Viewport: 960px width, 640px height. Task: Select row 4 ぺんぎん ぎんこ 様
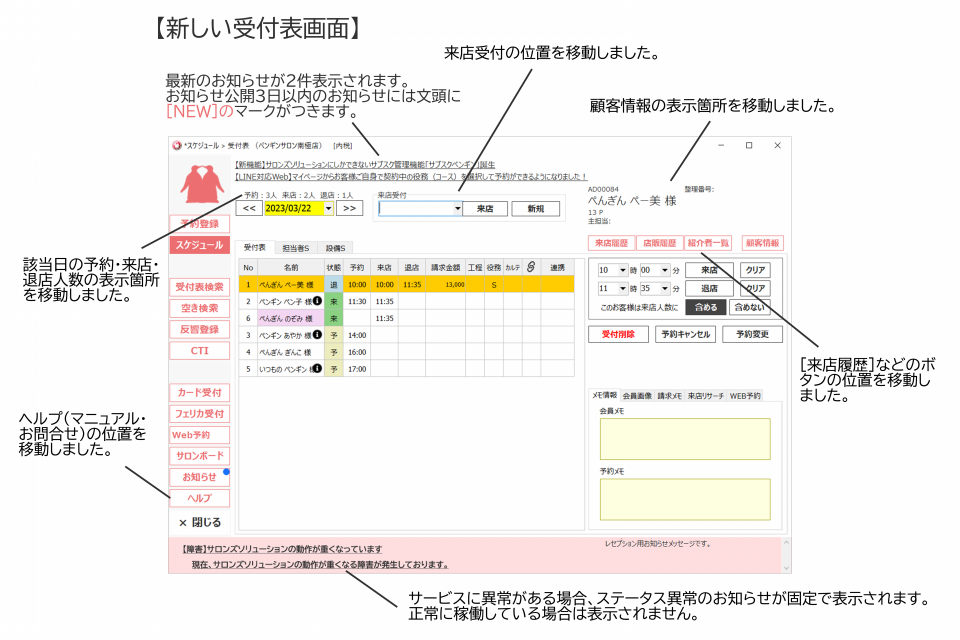click(407, 352)
